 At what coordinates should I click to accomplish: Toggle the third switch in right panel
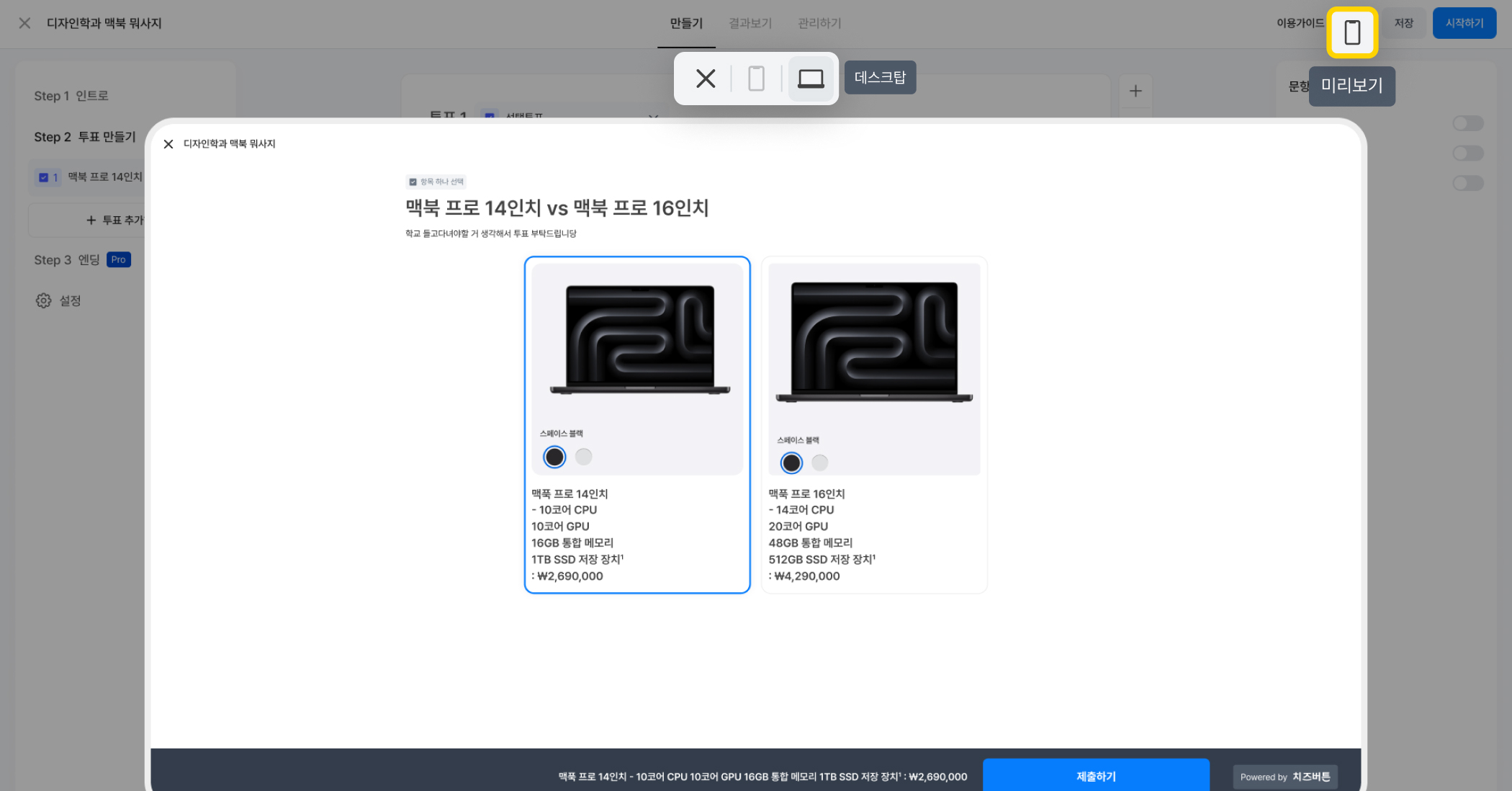click(x=1467, y=183)
